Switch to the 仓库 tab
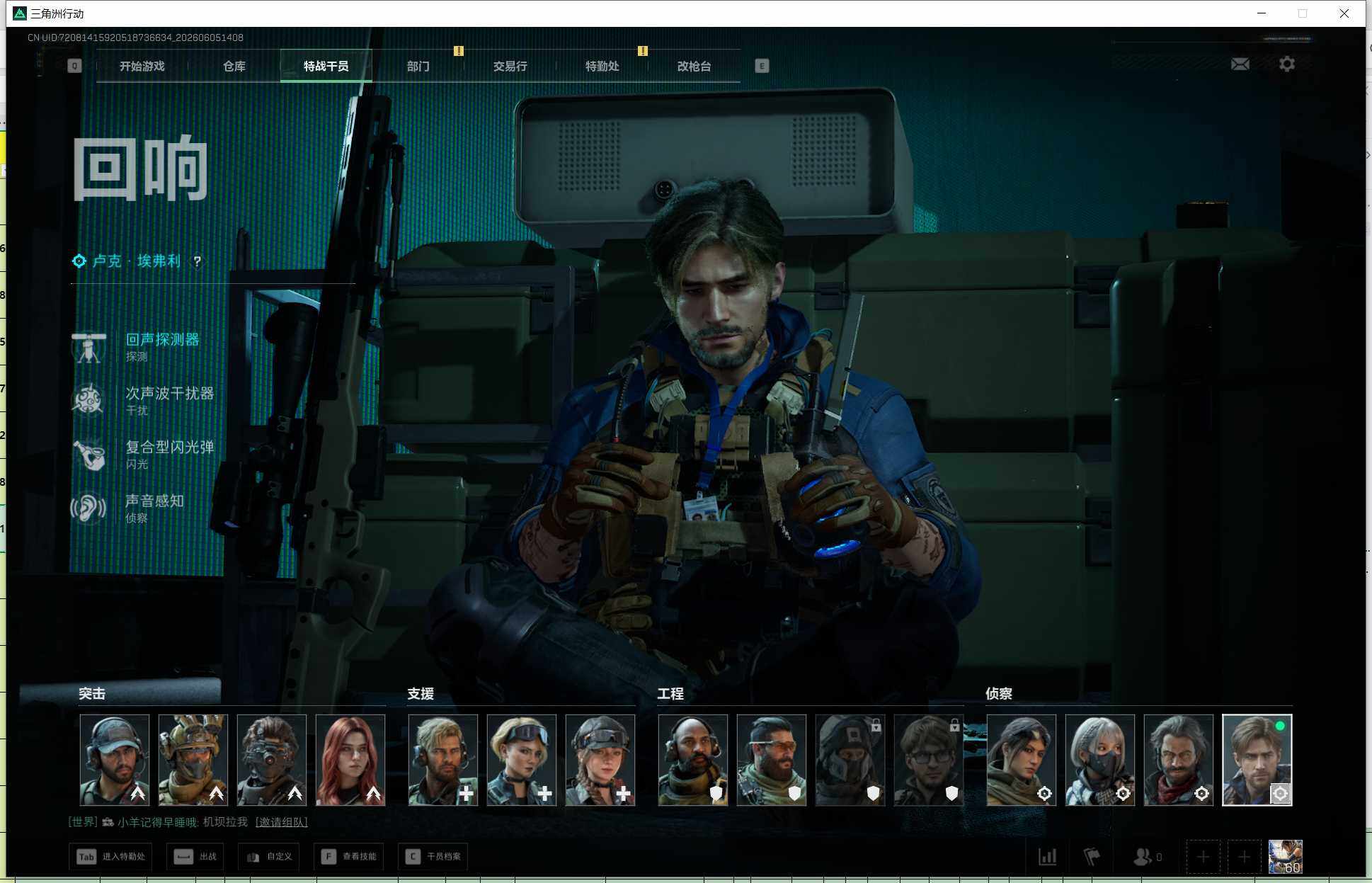 point(234,66)
